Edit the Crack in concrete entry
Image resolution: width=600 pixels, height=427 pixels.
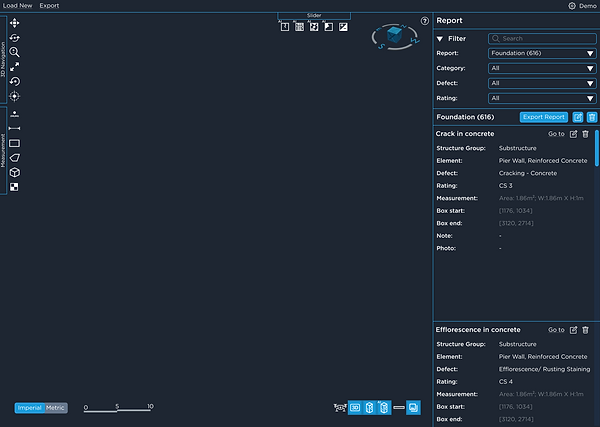tap(573, 134)
